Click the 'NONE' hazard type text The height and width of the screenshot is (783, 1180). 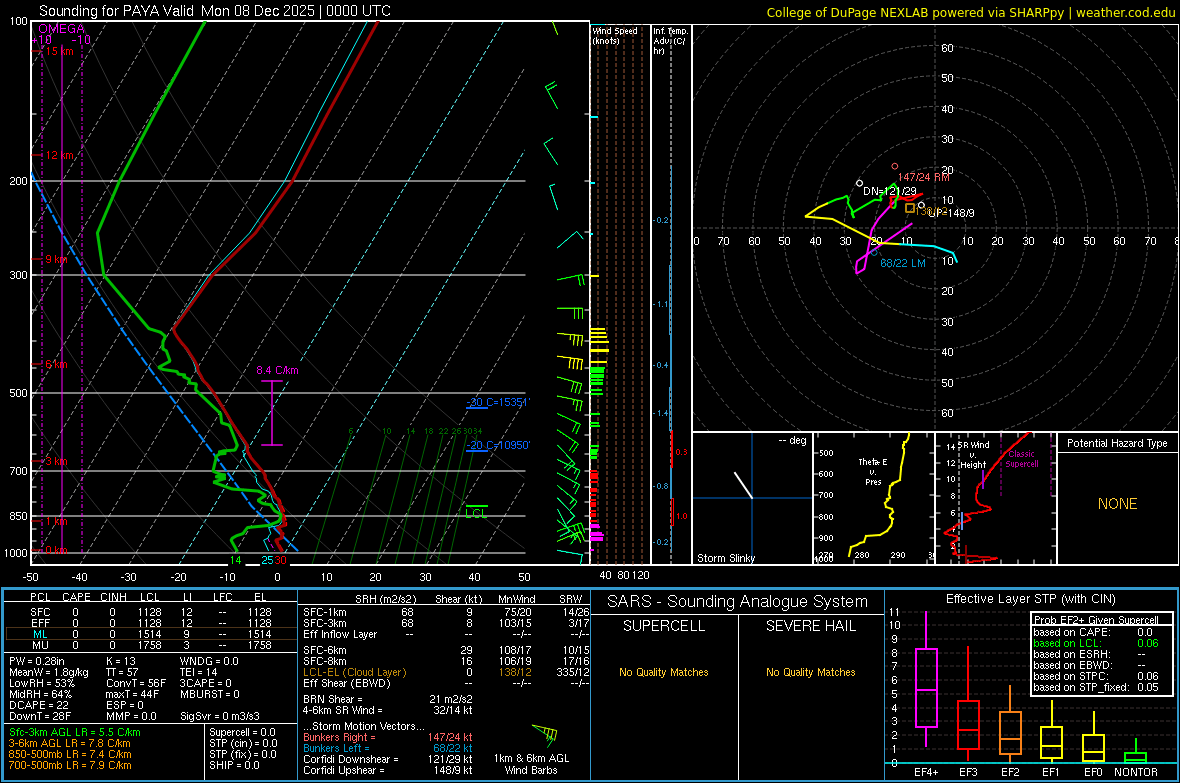pos(1117,504)
